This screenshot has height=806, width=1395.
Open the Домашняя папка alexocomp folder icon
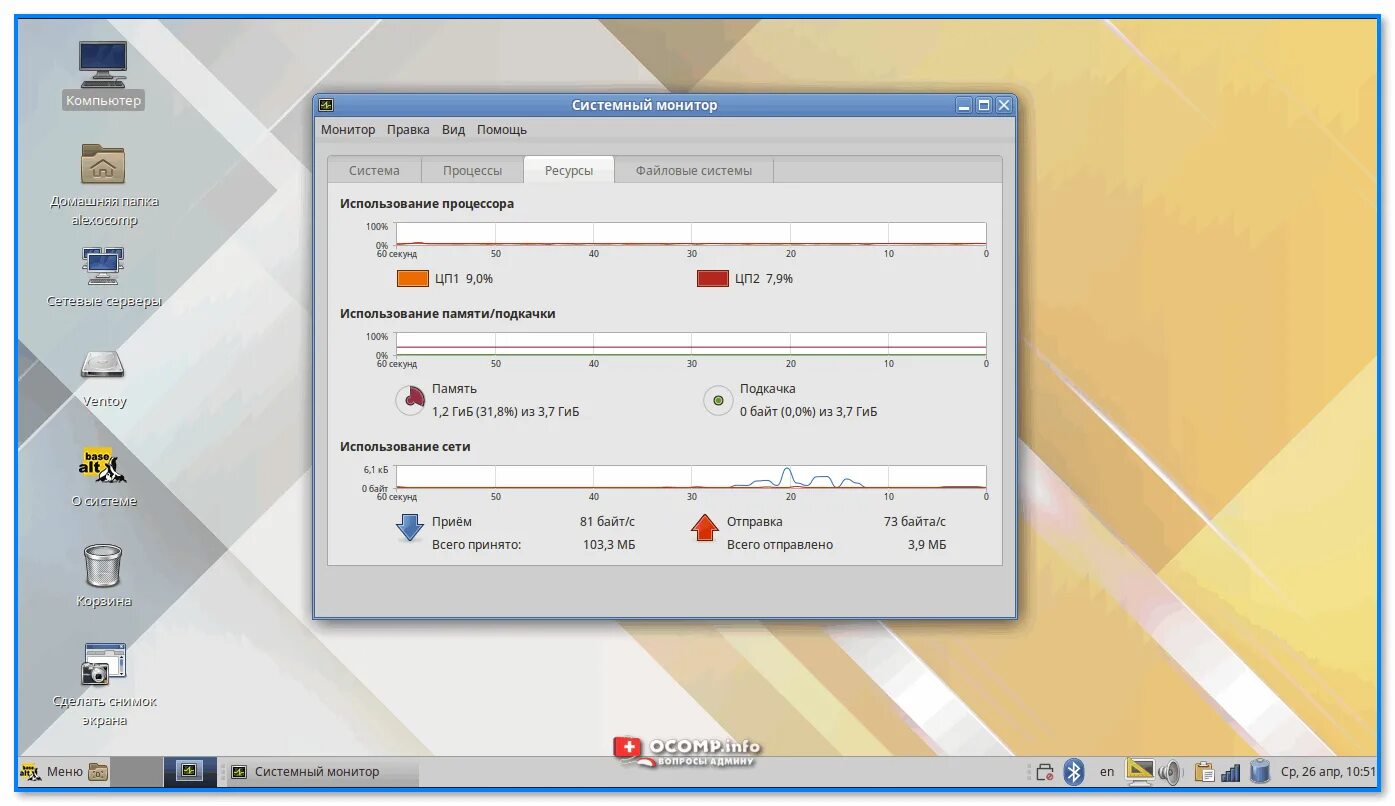[103, 165]
